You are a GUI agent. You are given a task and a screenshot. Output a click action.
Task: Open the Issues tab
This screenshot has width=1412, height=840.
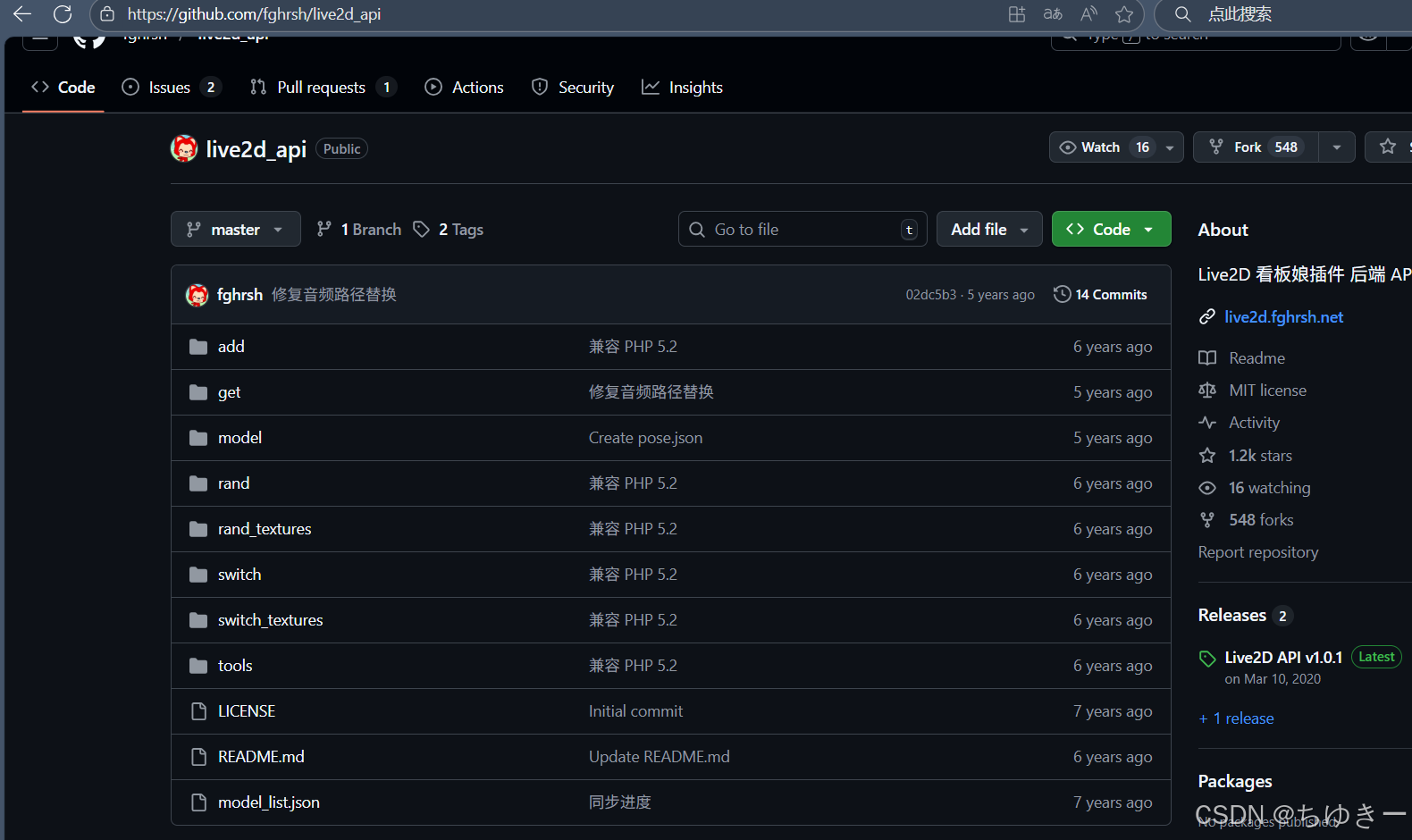(170, 87)
